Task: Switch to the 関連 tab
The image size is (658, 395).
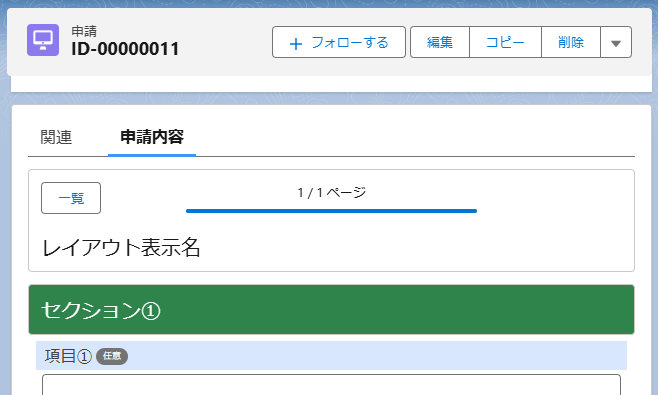Action: point(56,137)
